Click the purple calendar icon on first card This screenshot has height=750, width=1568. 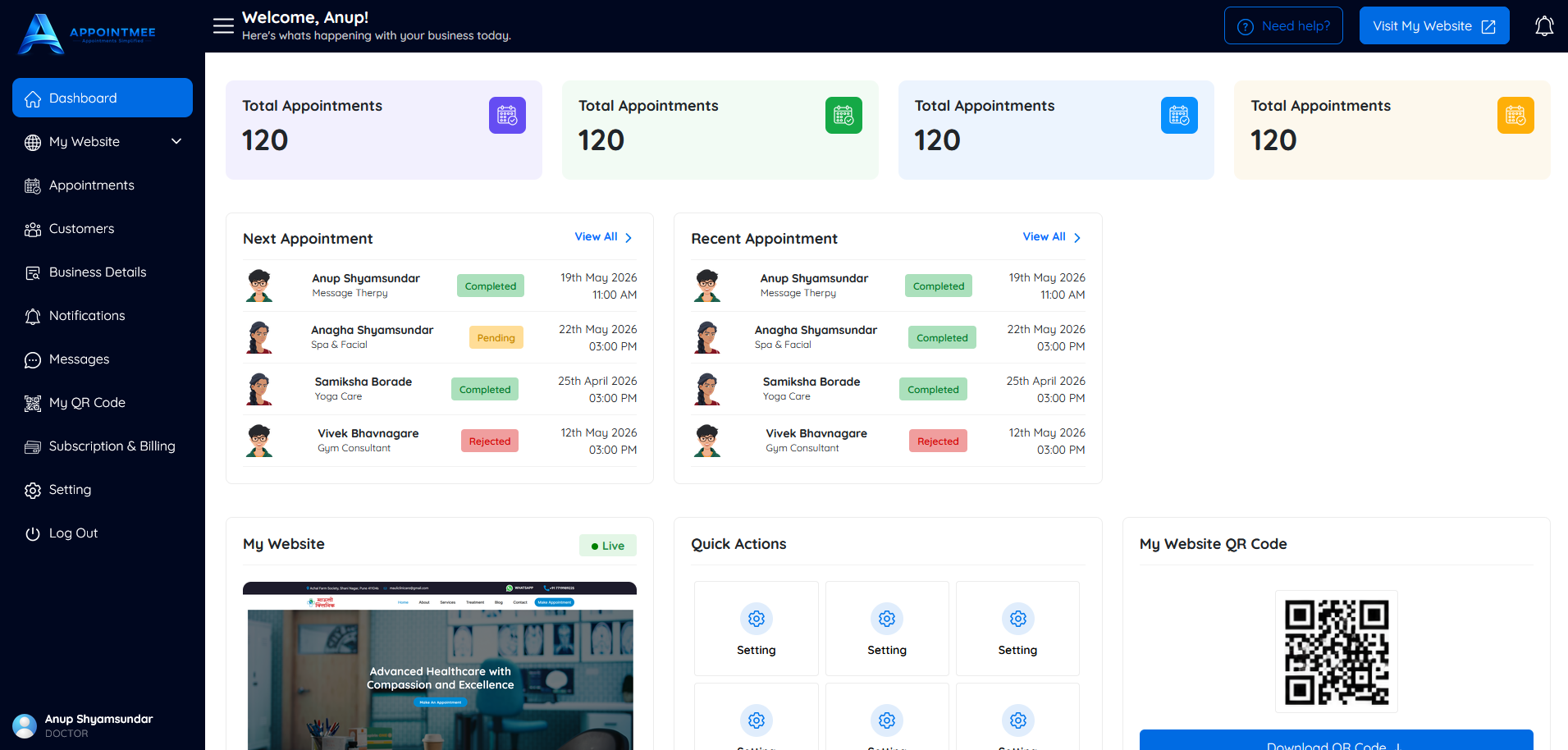point(507,116)
